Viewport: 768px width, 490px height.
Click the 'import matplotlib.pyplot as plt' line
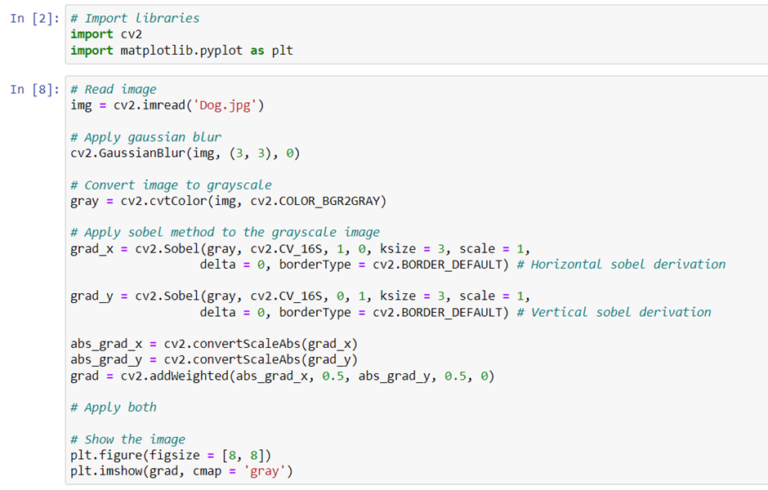click(x=181, y=51)
